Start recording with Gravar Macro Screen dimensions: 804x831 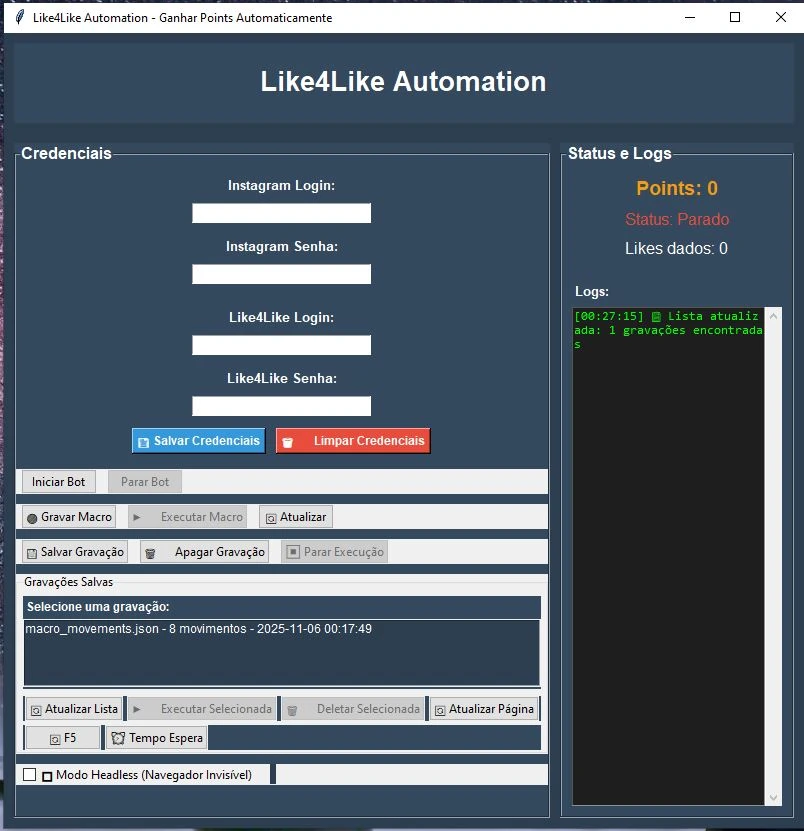pos(69,517)
